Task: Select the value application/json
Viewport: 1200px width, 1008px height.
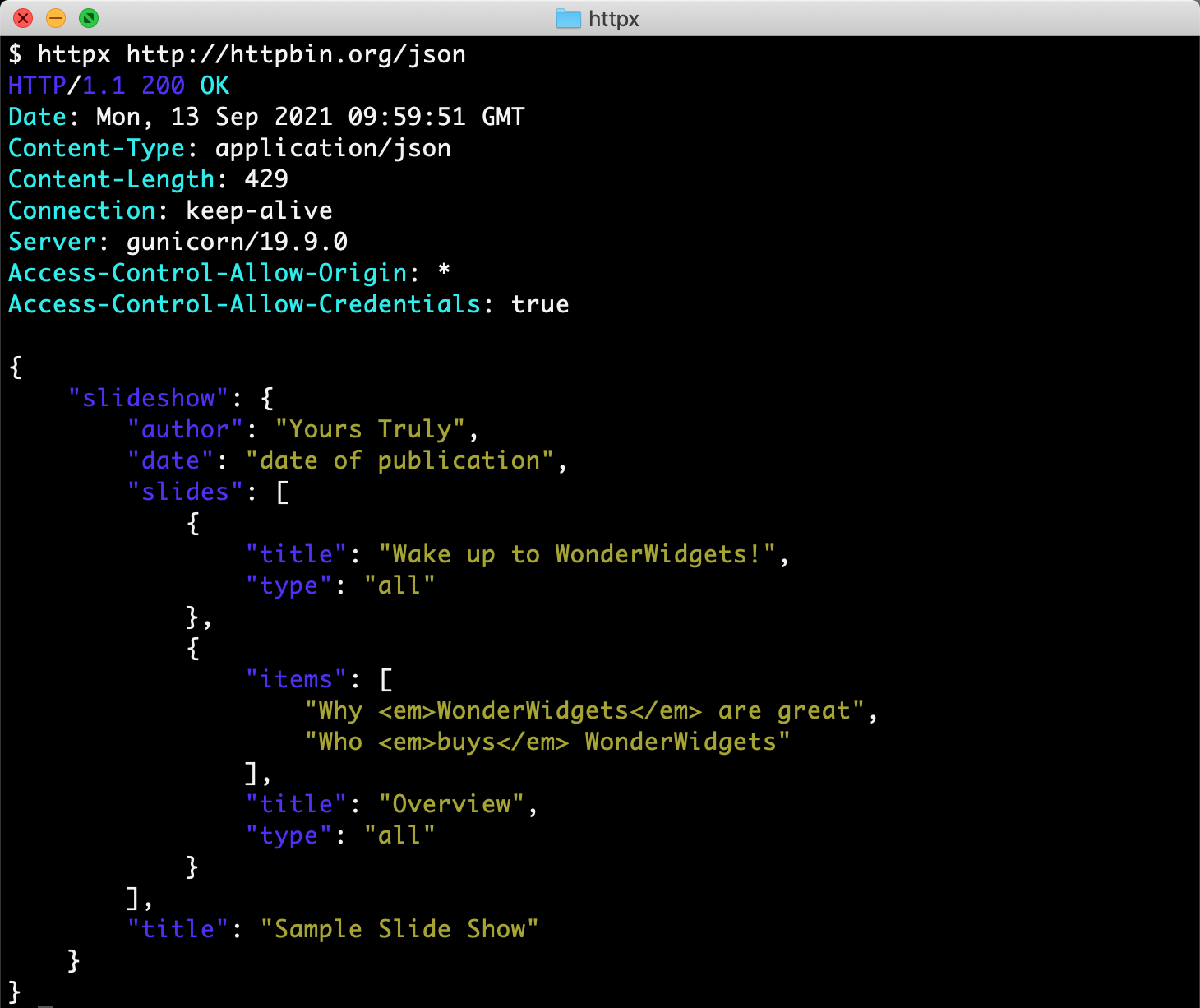Action: [x=332, y=148]
